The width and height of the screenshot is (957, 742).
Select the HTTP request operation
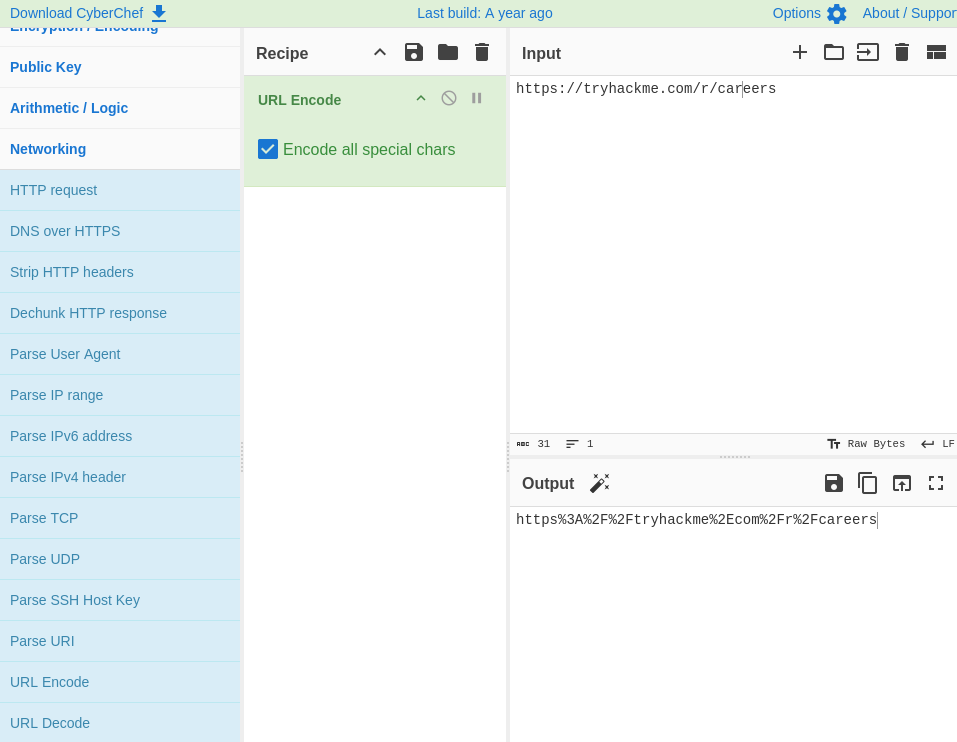coord(120,190)
